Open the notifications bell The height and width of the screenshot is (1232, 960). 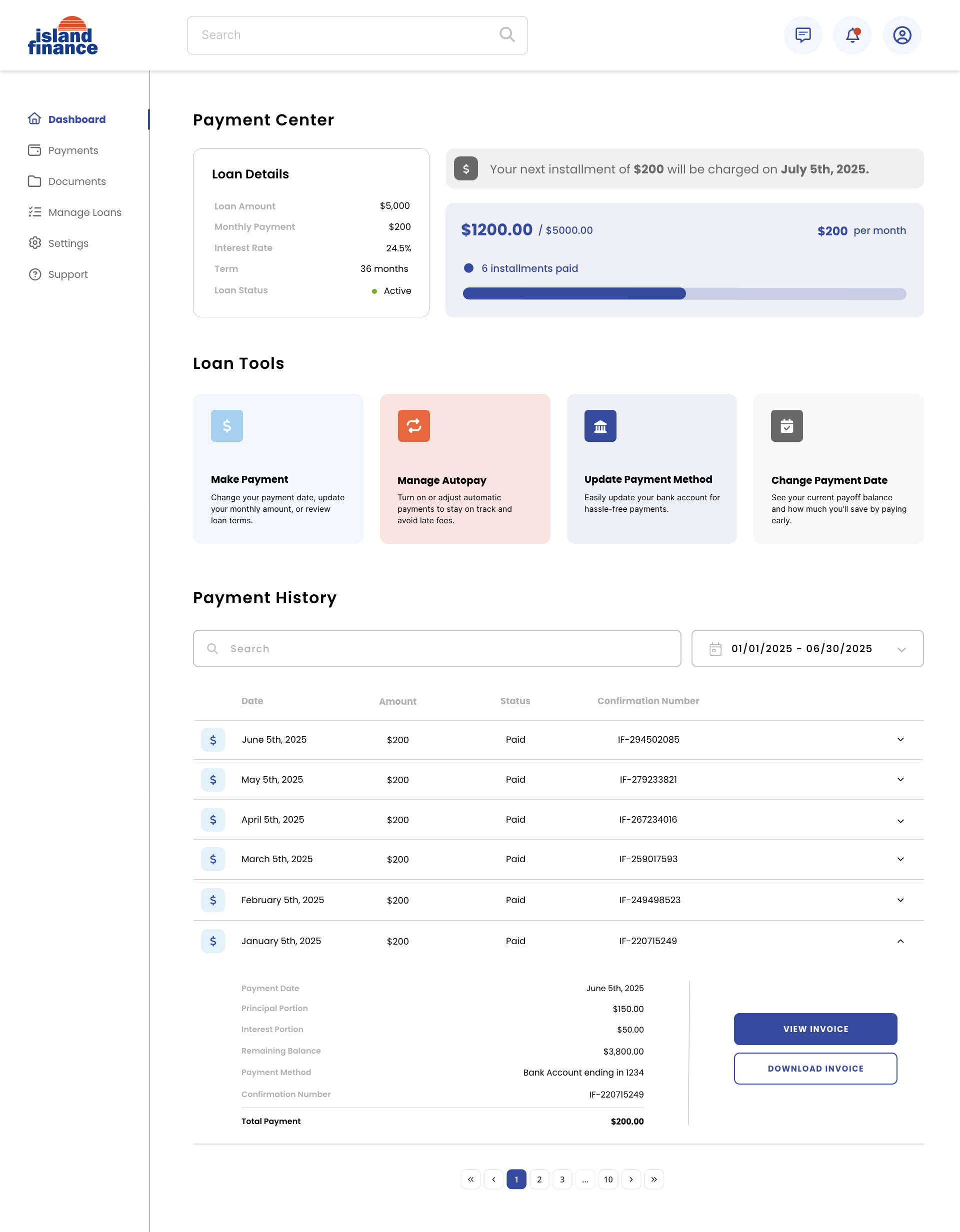click(x=851, y=35)
